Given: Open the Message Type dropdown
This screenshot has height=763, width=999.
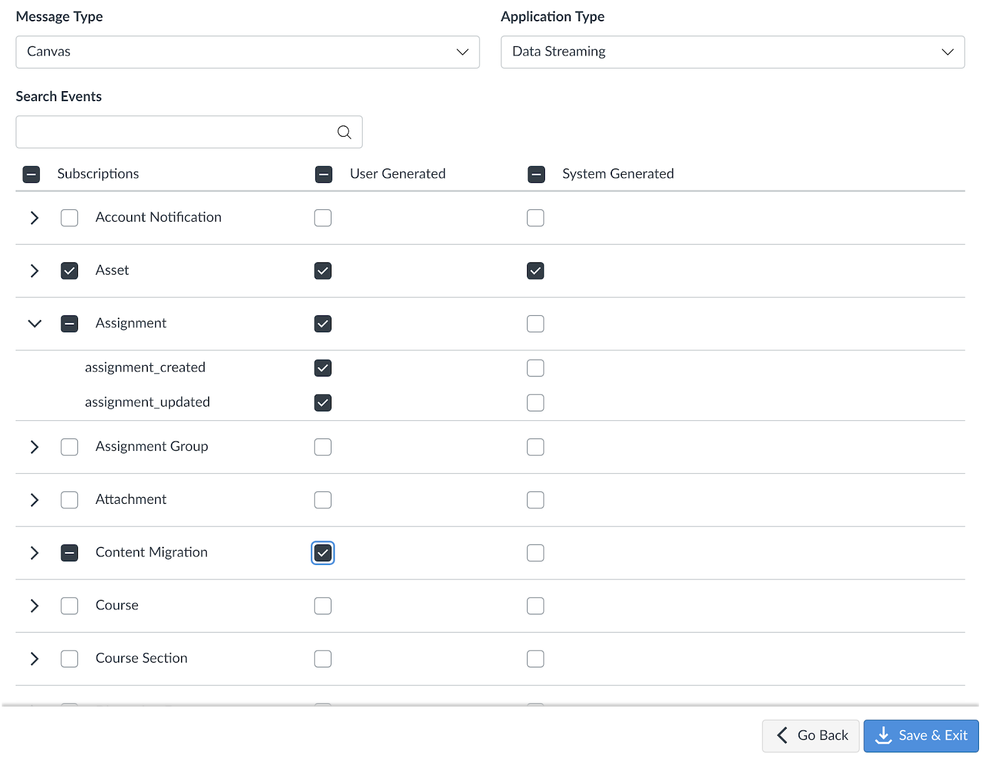Looking at the screenshot, I should click(247, 51).
